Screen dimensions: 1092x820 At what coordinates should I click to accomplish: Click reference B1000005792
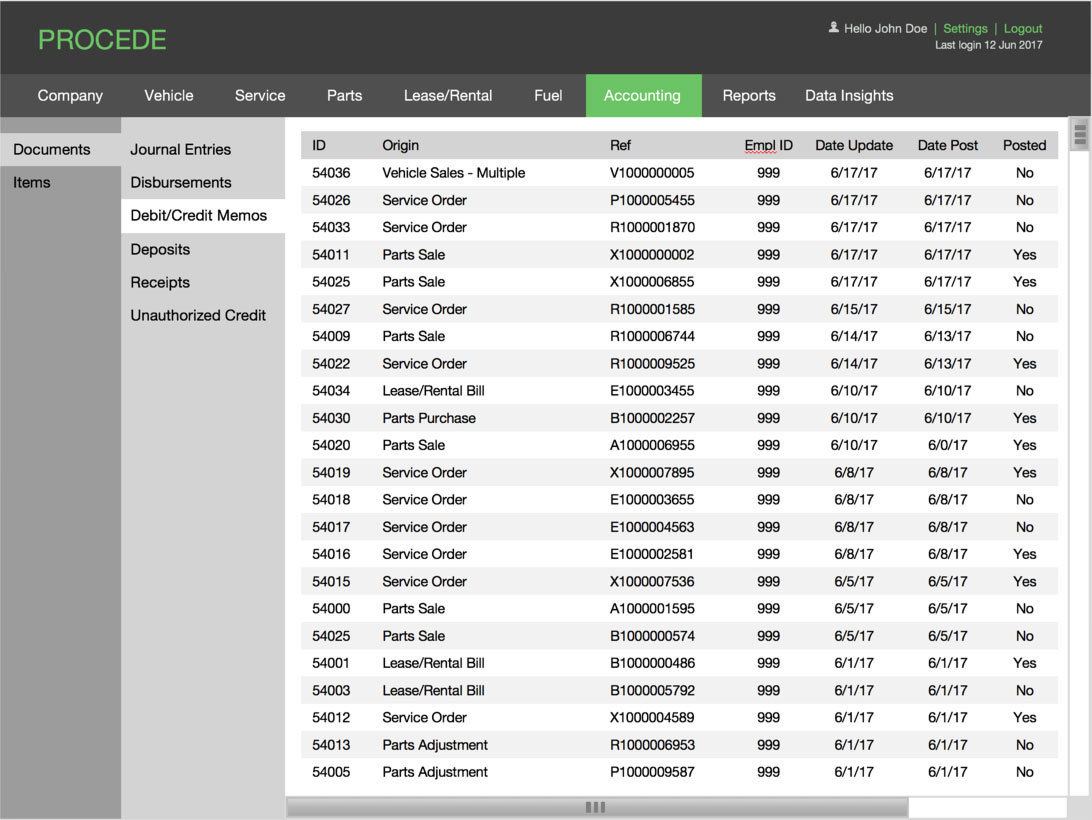click(652, 690)
